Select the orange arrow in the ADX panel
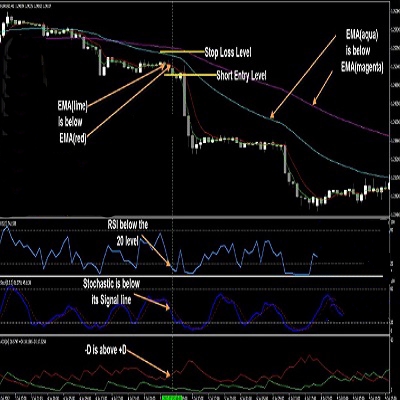 [149, 364]
